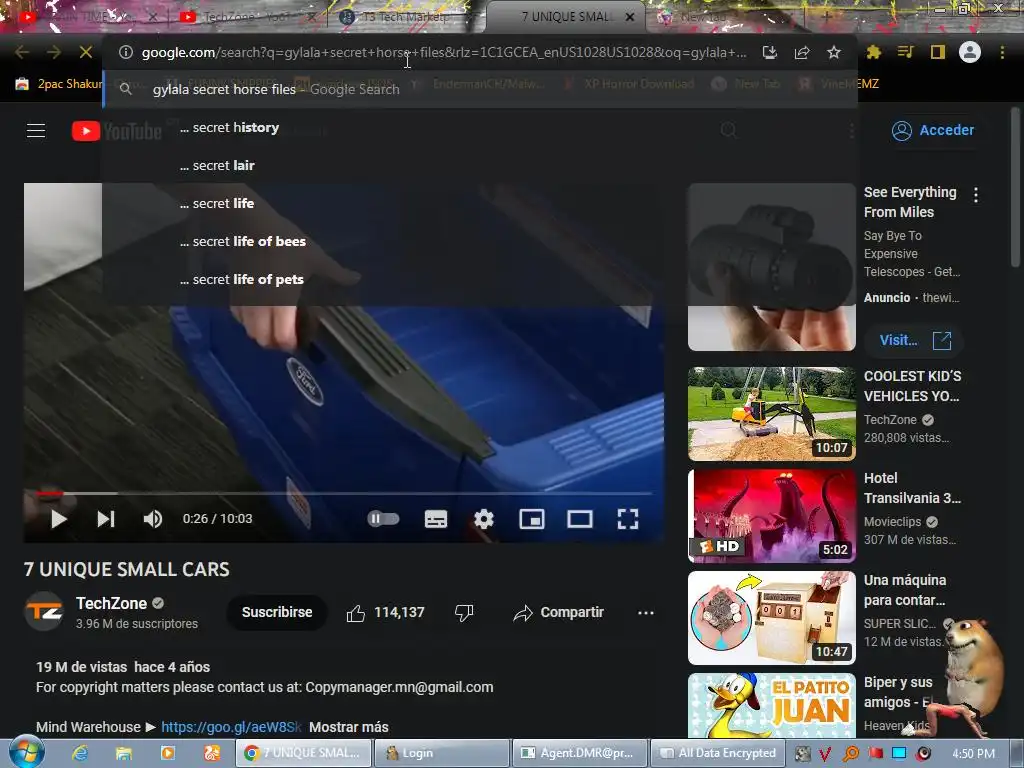Click the Acceder sign-in button
This screenshot has height=768, width=1024.
[934, 131]
